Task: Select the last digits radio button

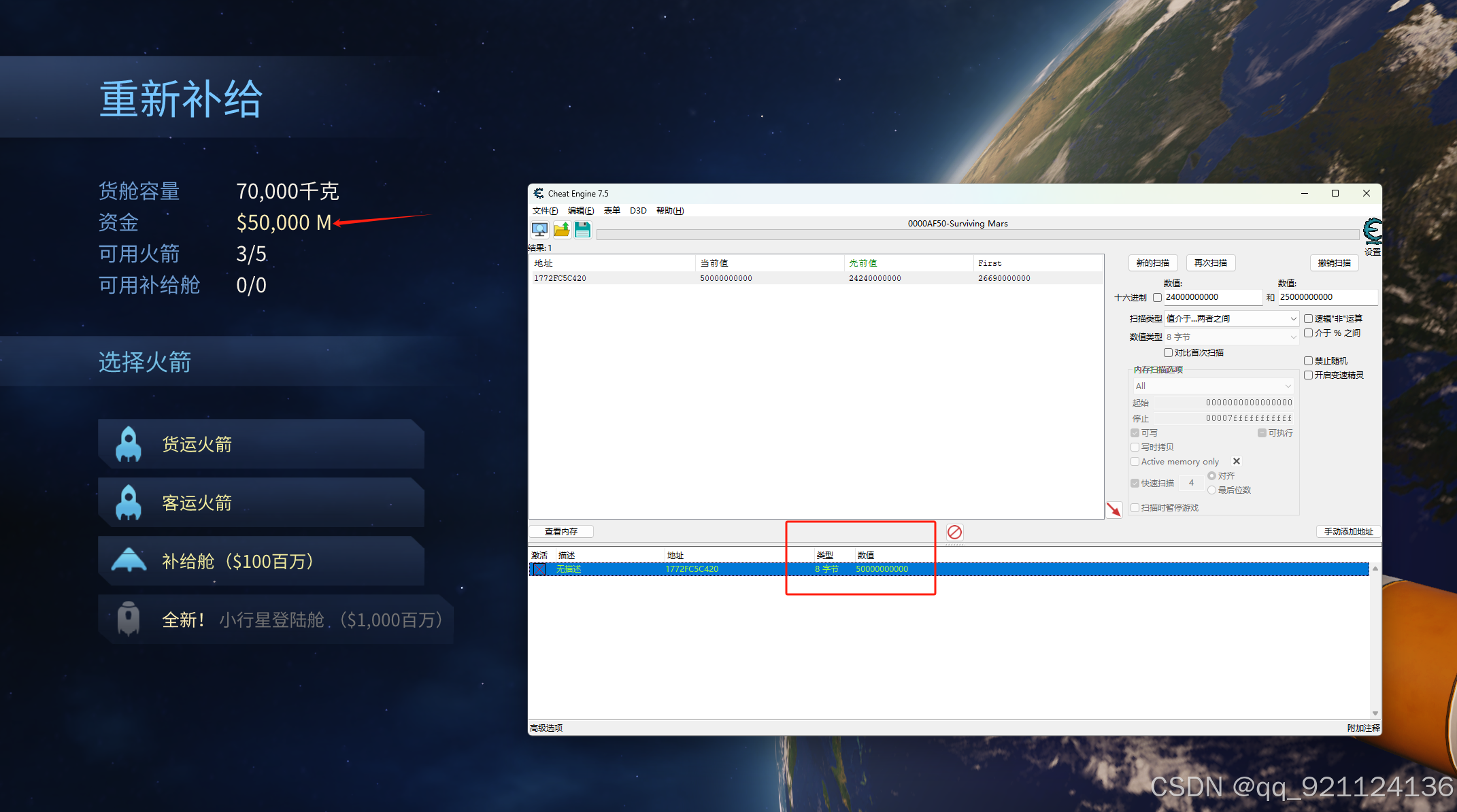Action: click(1211, 490)
